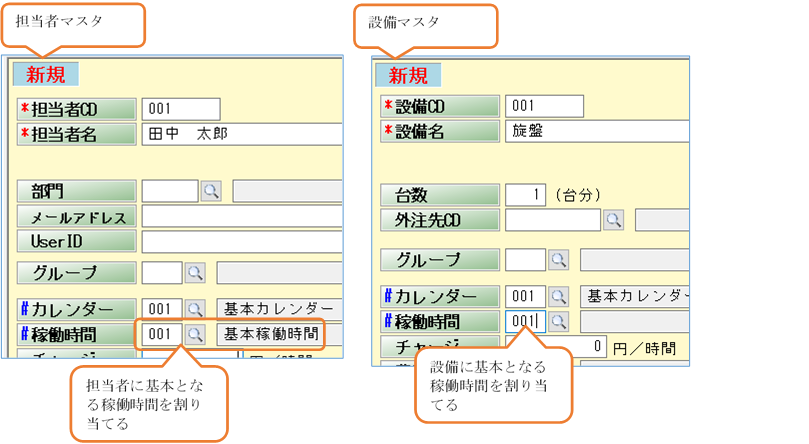This screenshot has height=444, width=809.
Task: Click グループ label in 設備マスタ
Action: (x=440, y=259)
